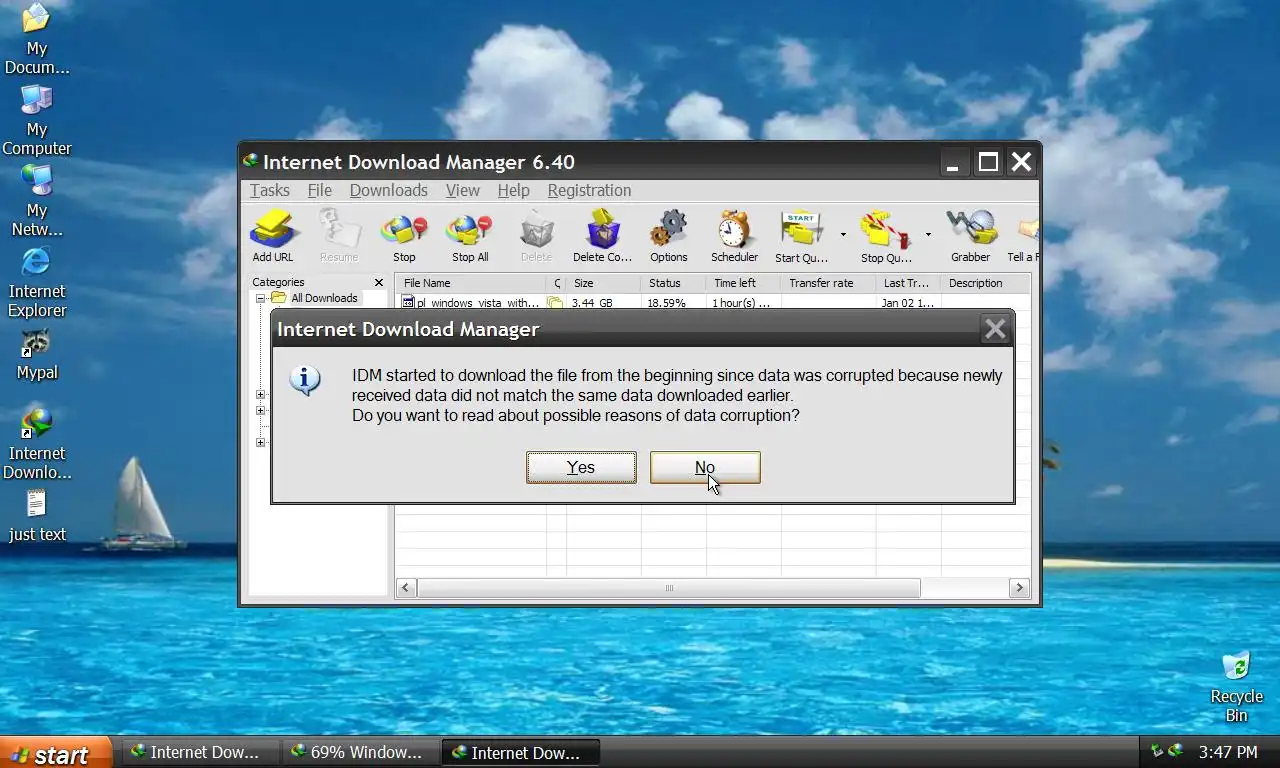Click the Q queue column header

(x=557, y=283)
